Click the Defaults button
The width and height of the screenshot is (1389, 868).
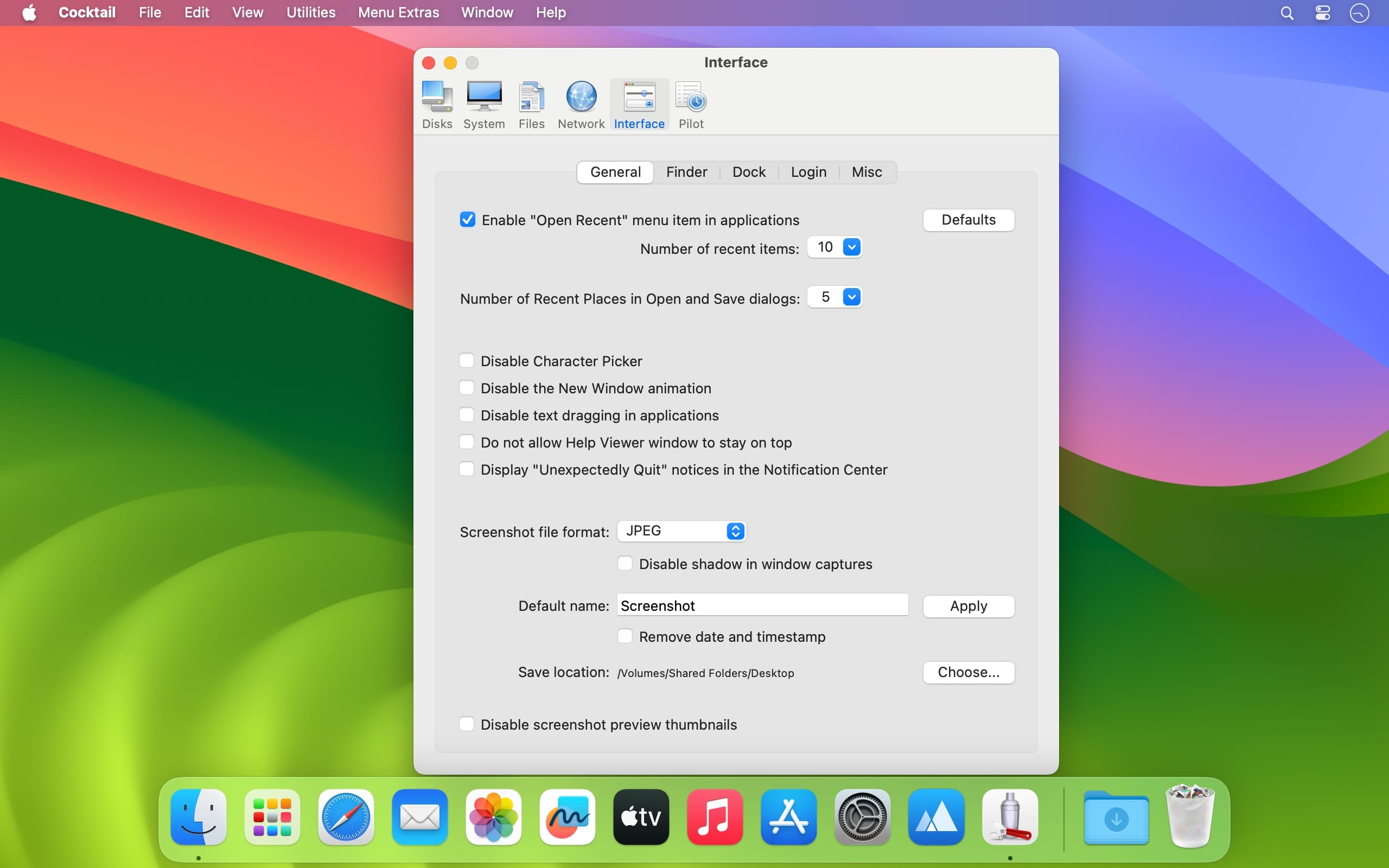969,220
